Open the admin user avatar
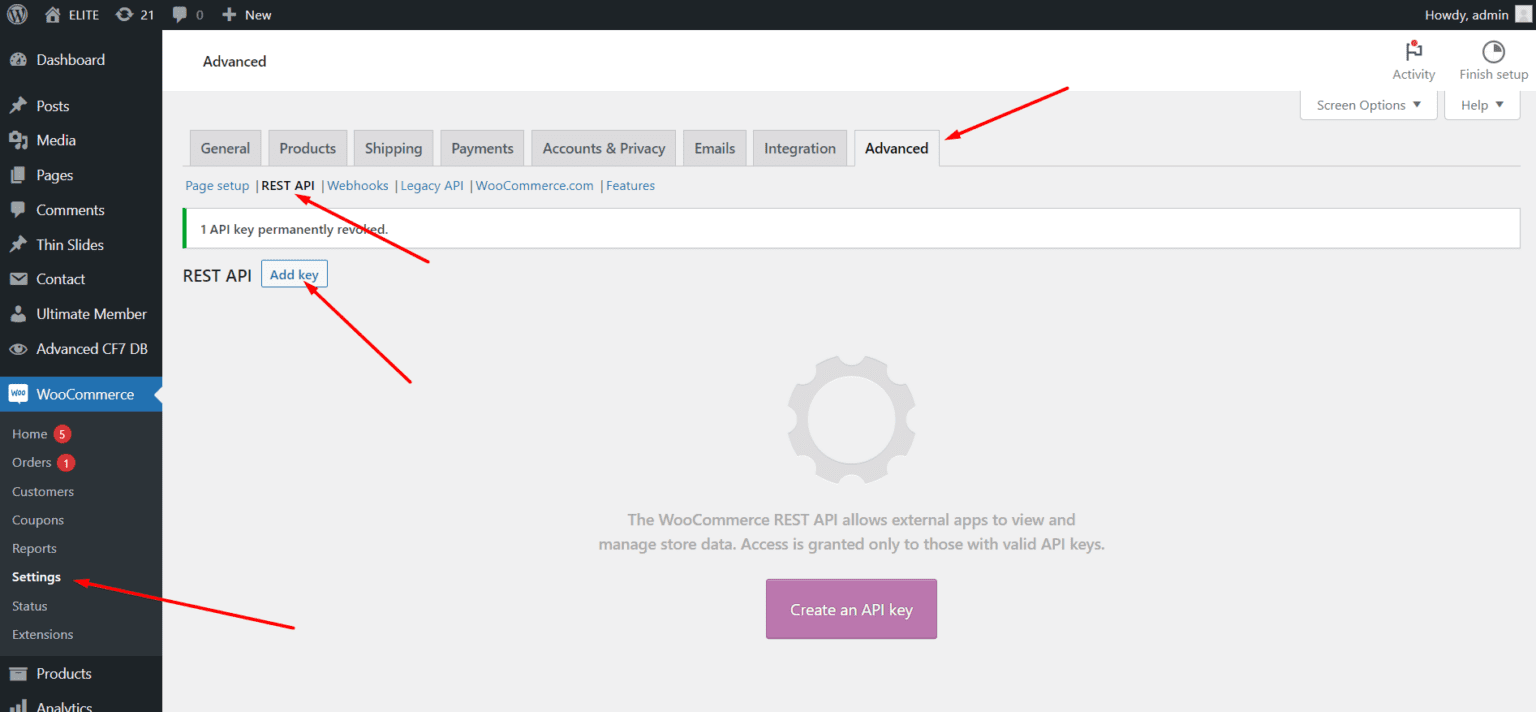Viewport: 1536px width, 712px height. point(1523,14)
